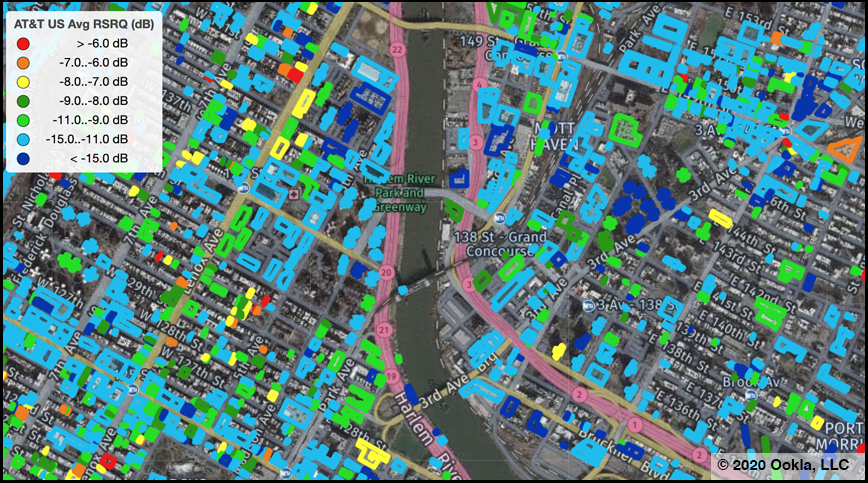
Task: Click the '© 2020 Ookla, LLC' attribution
Action: point(783,464)
